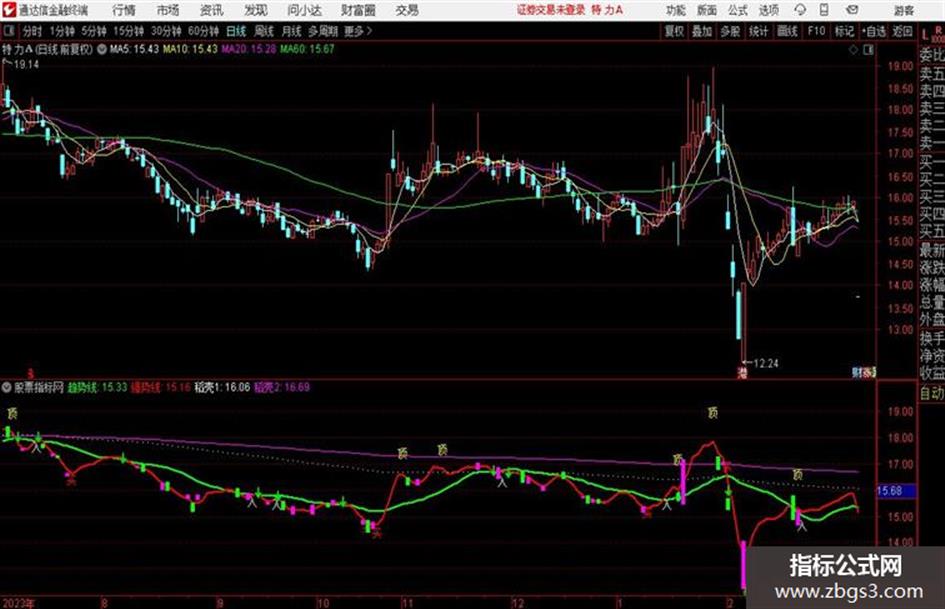Image resolution: width=945 pixels, height=609 pixels.
Task: Click the red R icon in right panel
Action: tap(938, 30)
